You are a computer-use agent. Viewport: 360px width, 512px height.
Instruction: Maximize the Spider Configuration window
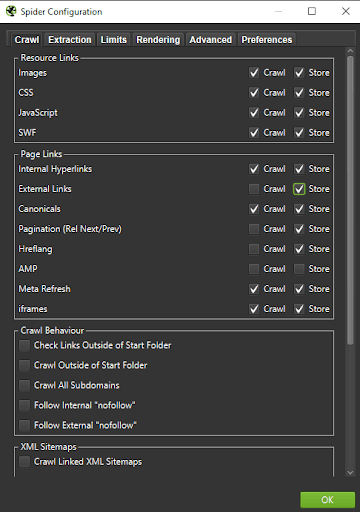[x=312, y=11]
